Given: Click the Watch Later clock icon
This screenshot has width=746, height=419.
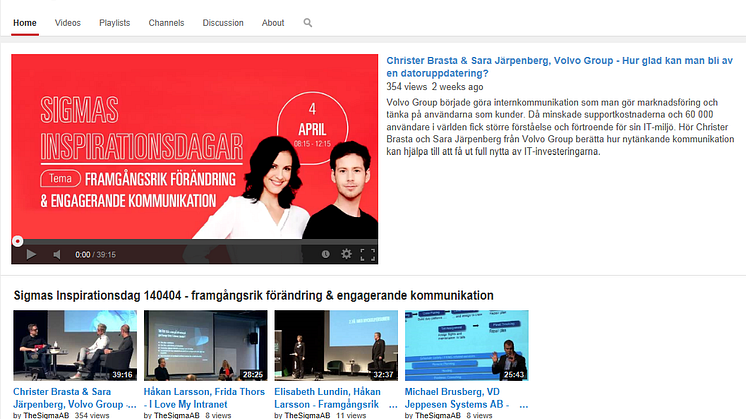Looking at the screenshot, I should 325,254.
